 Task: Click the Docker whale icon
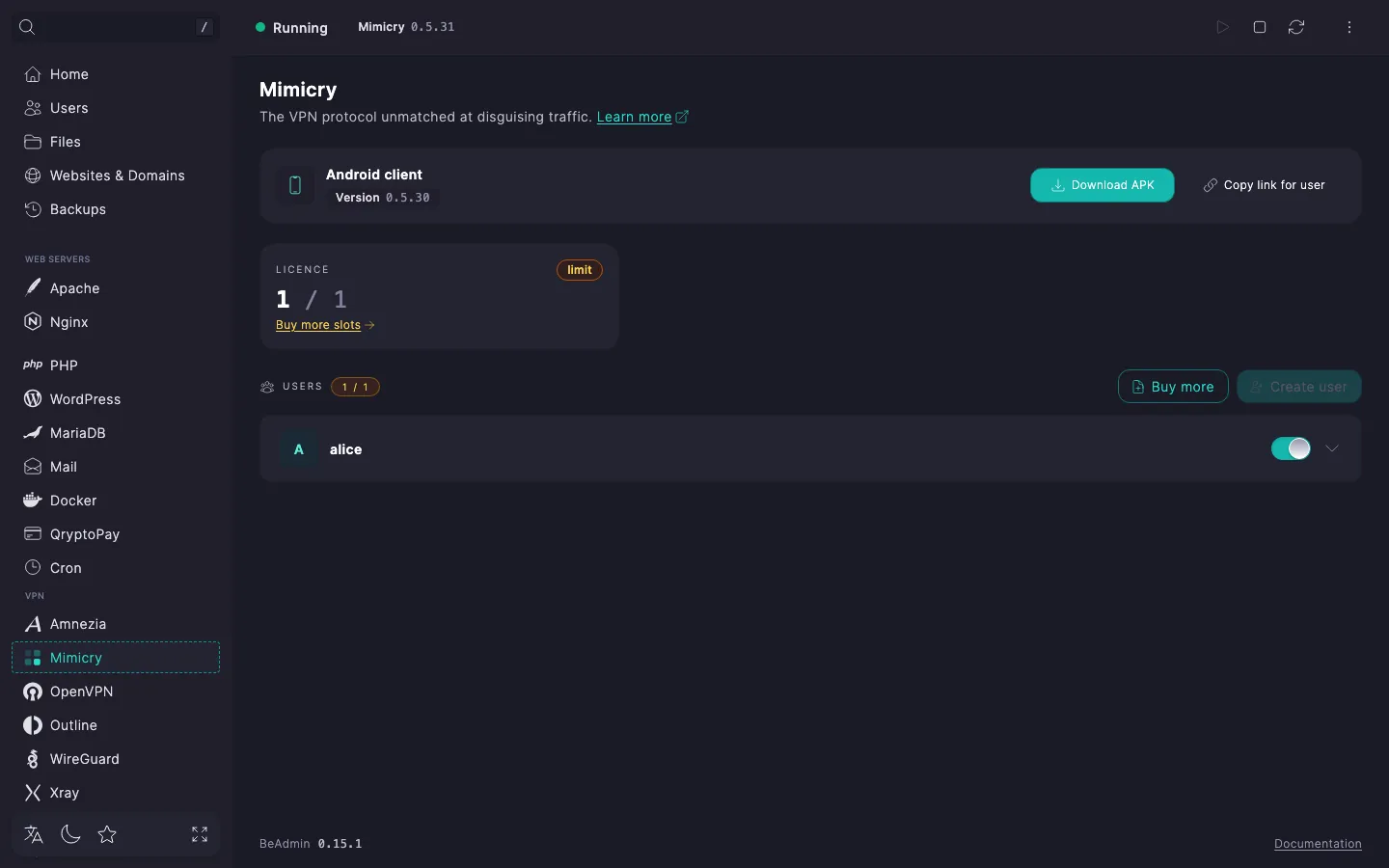click(33, 501)
